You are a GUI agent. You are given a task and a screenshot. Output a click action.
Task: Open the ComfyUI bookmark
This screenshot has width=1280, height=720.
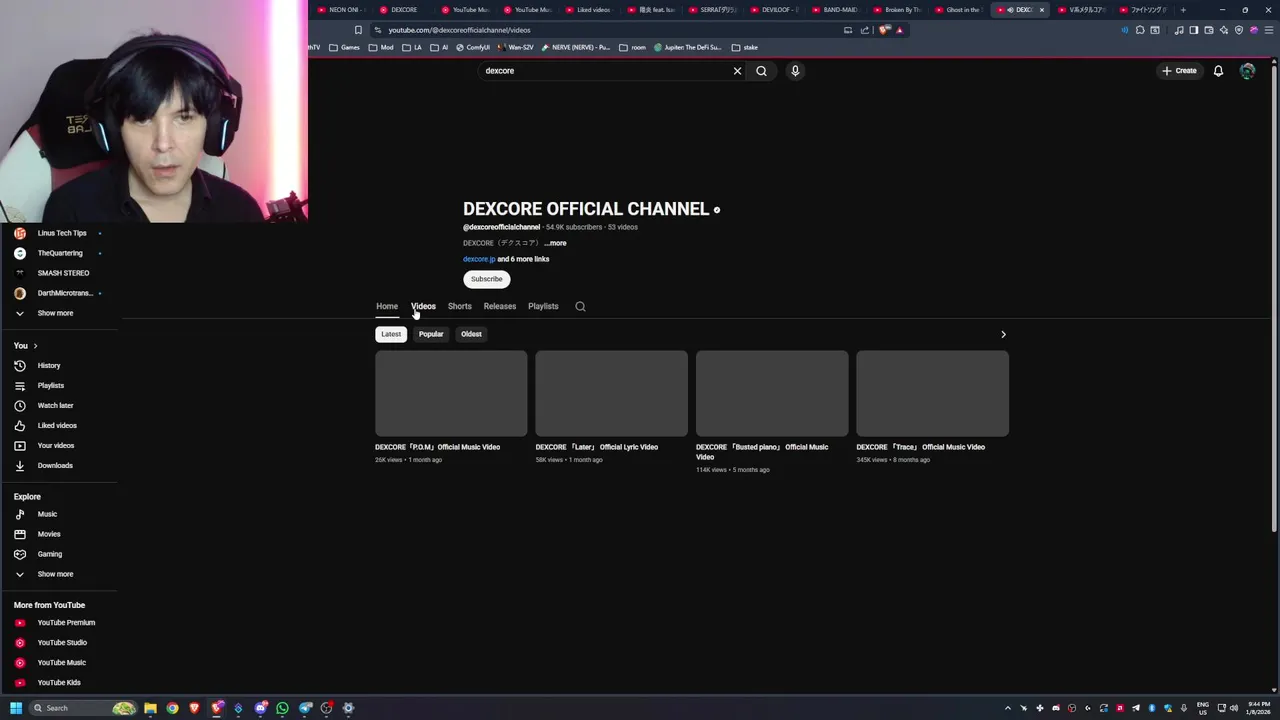(473, 47)
